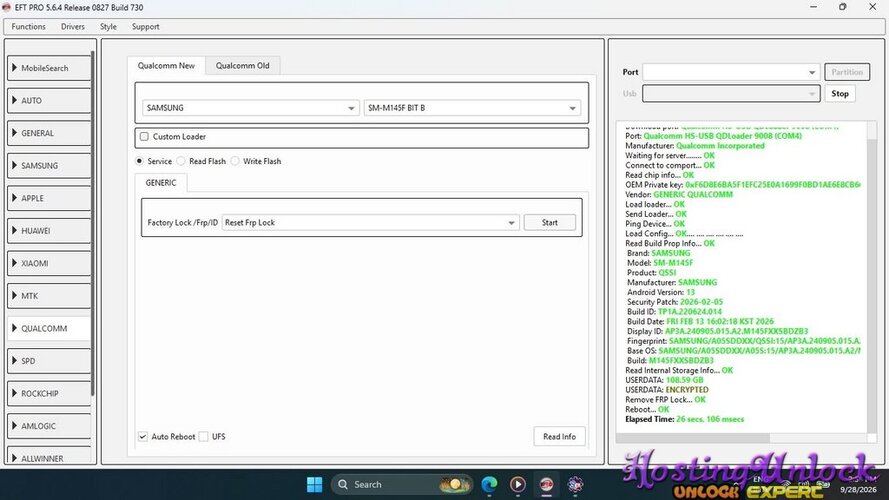Expand the XIAOMI sidebar category
The width and height of the screenshot is (889, 500).
[x=49, y=263]
